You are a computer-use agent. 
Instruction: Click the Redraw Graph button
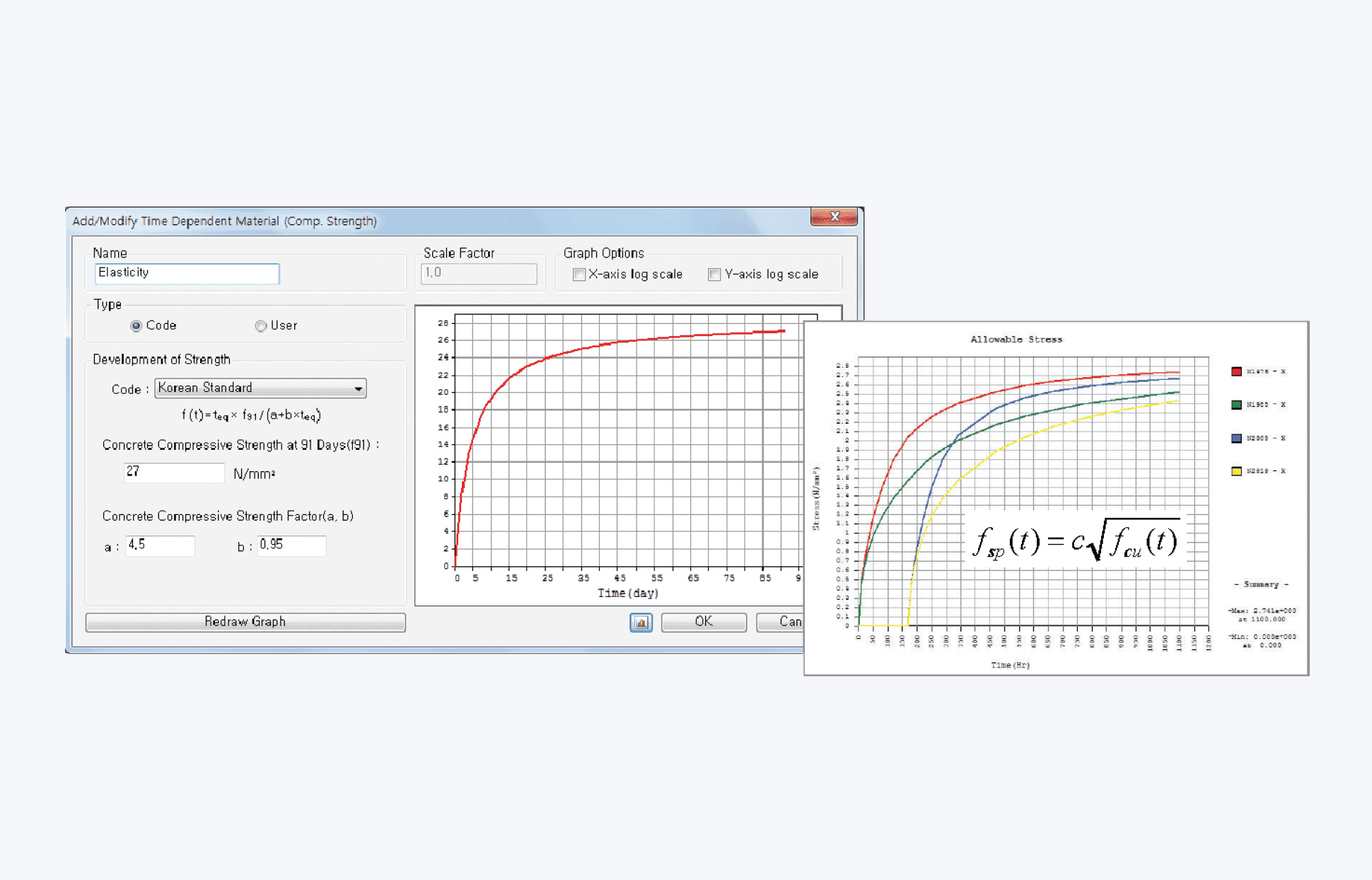pyautogui.click(x=245, y=622)
